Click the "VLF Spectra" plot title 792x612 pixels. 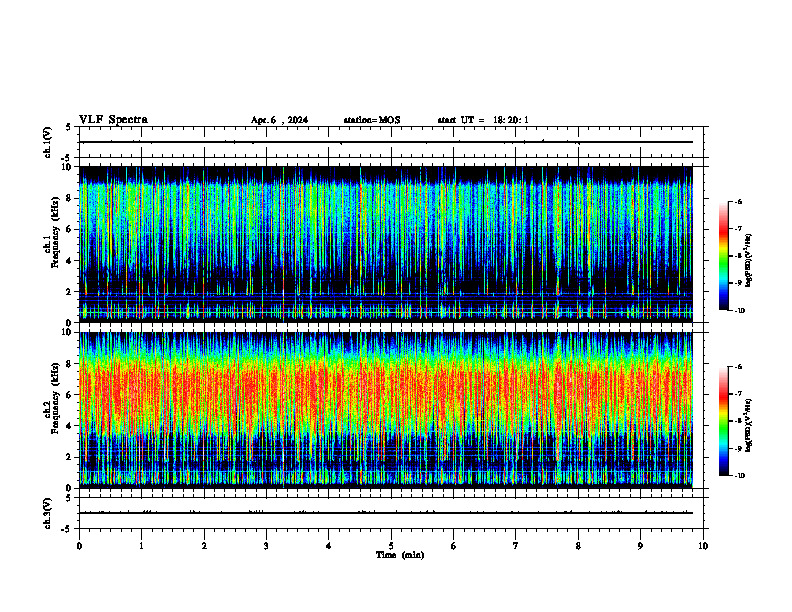click(113, 120)
